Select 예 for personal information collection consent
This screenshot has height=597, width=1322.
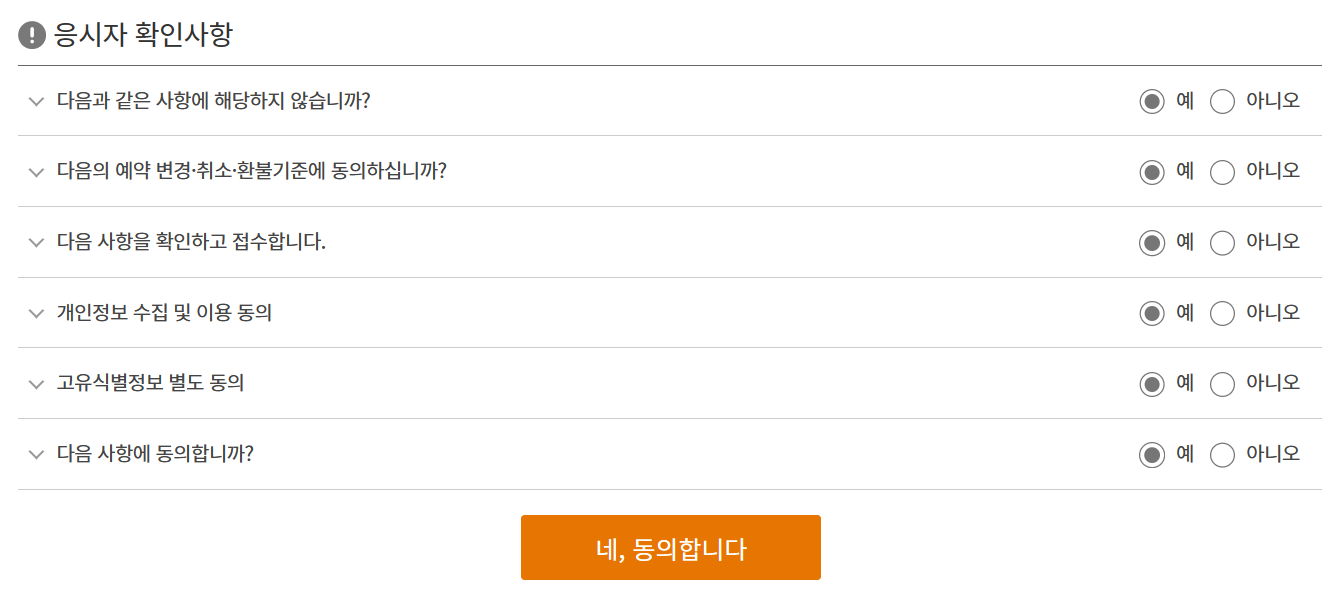pyautogui.click(x=1150, y=313)
